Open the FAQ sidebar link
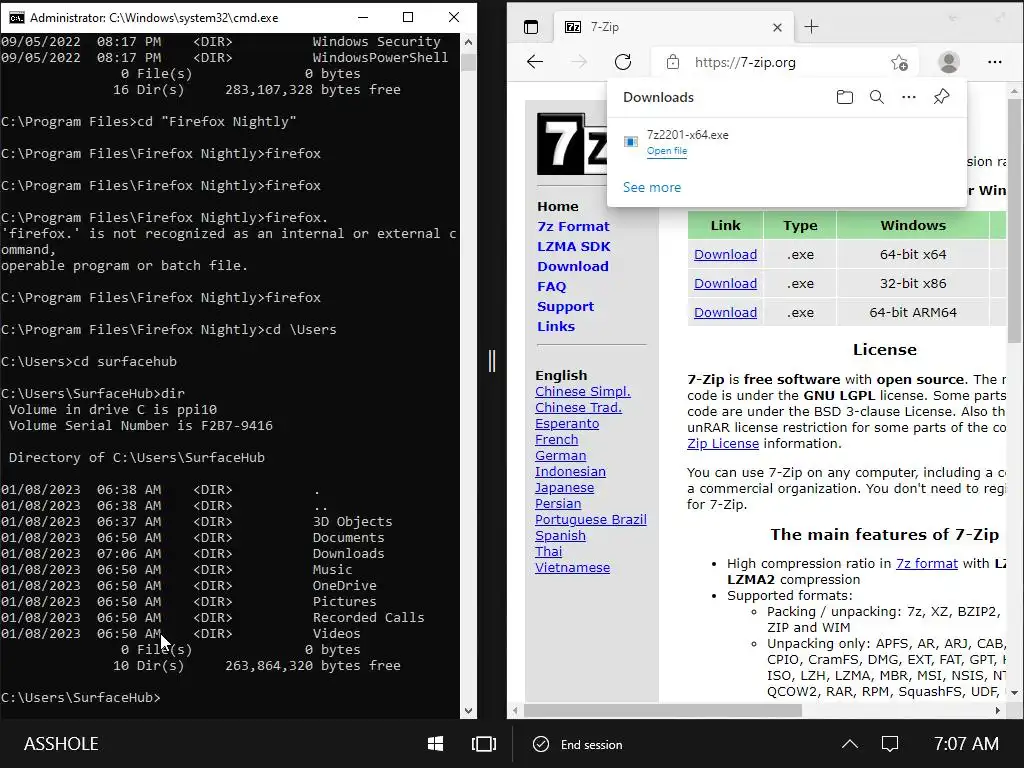This screenshot has height=768, width=1024. [x=551, y=287]
